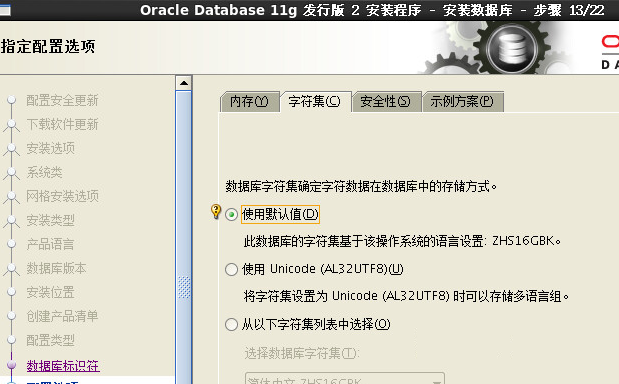Click the sidebar scroll up arrow
The image size is (619, 384).
point(184,83)
